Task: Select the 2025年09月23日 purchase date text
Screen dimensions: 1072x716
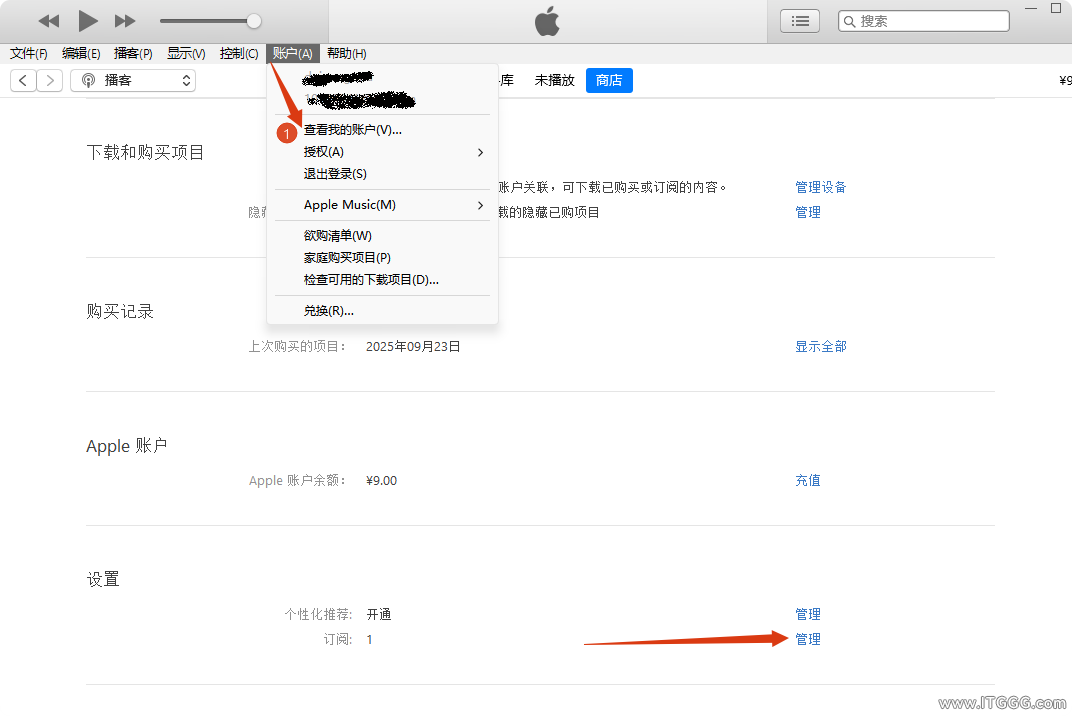Action: [x=413, y=347]
